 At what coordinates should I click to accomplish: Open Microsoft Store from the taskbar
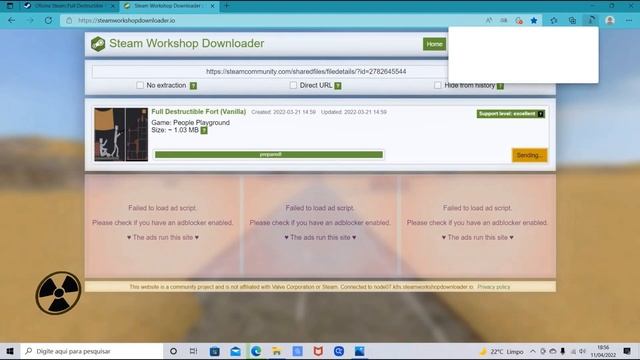(215, 351)
